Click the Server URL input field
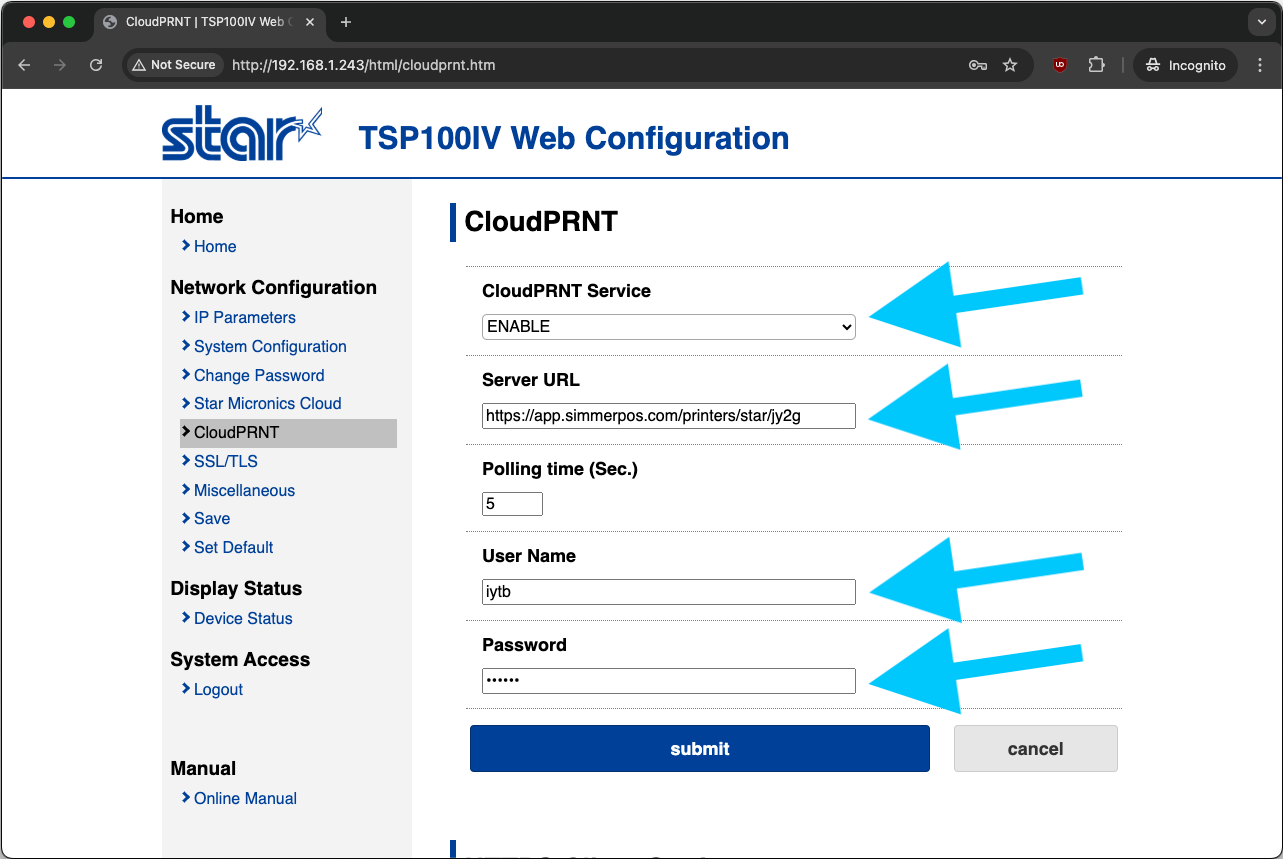 (x=669, y=415)
